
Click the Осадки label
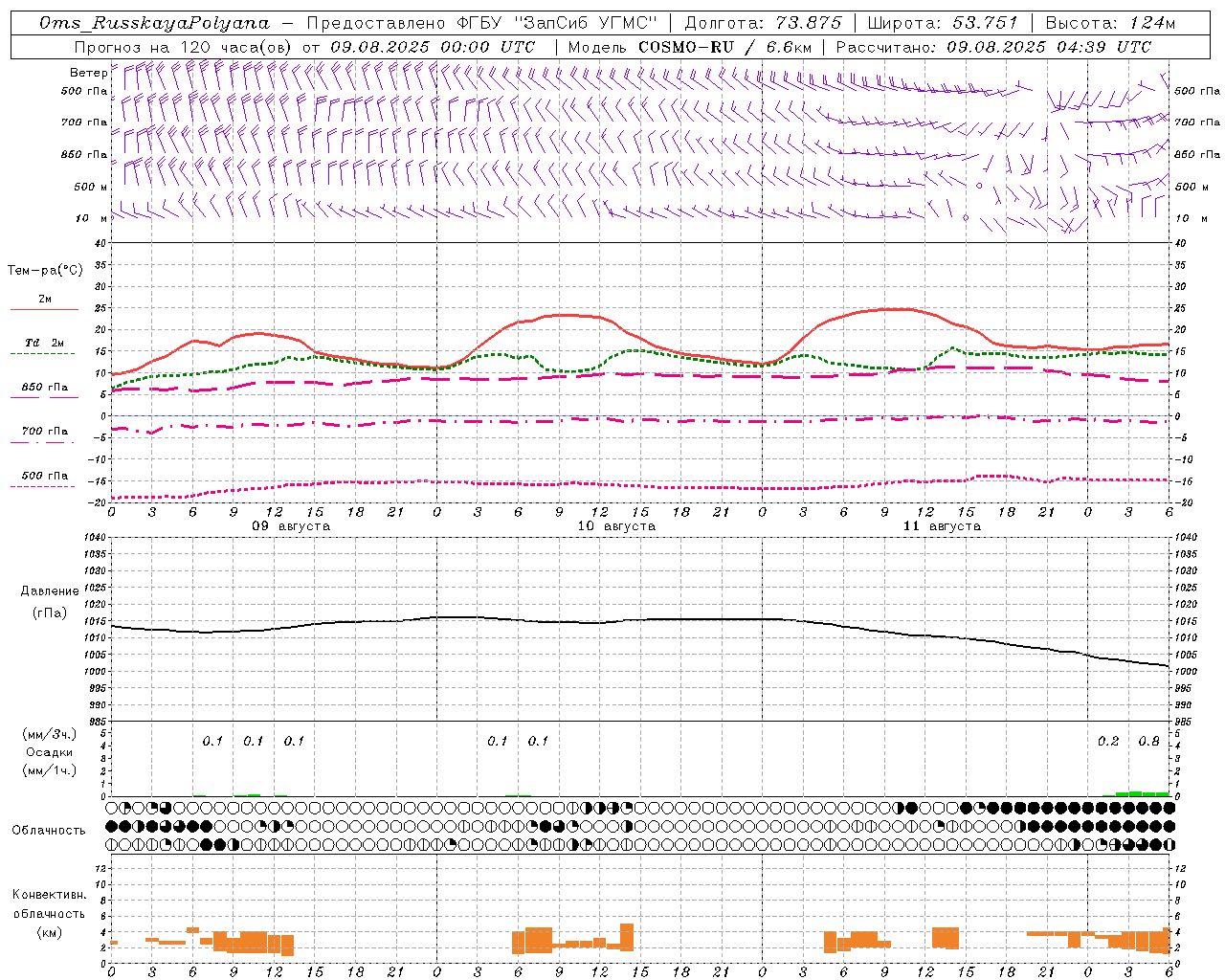point(49,752)
